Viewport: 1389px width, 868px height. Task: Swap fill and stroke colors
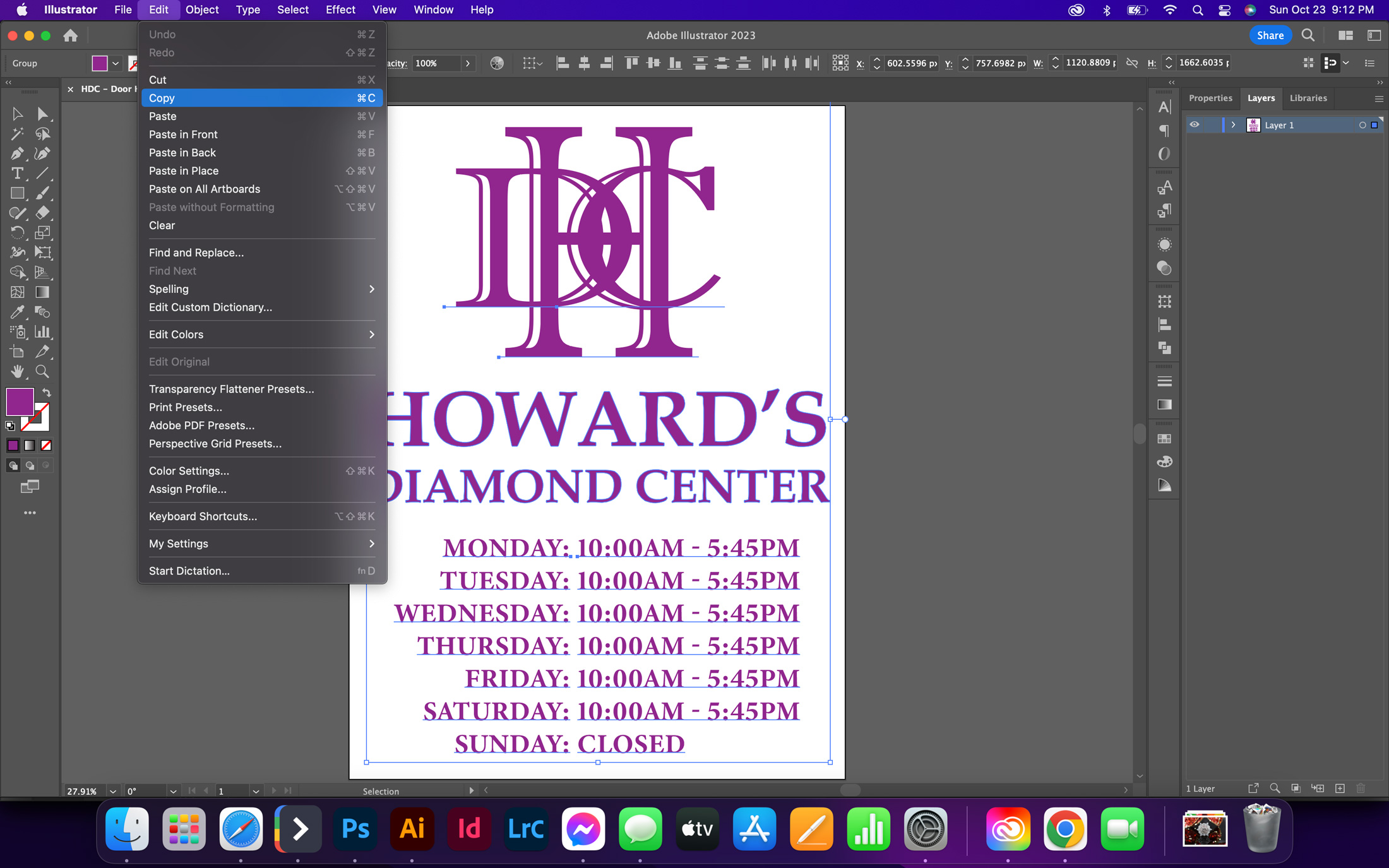[46, 393]
